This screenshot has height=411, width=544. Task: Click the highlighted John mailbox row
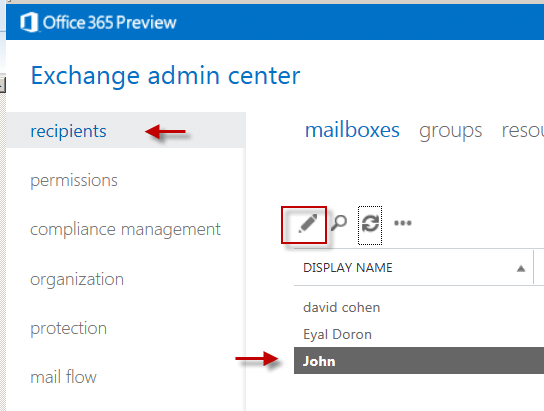(x=419, y=361)
